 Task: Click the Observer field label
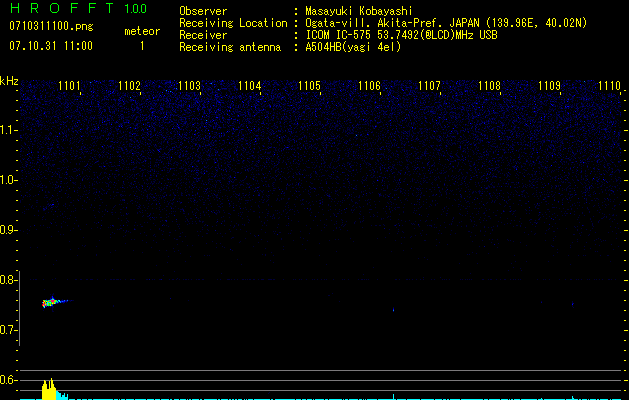tap(203, 11)
